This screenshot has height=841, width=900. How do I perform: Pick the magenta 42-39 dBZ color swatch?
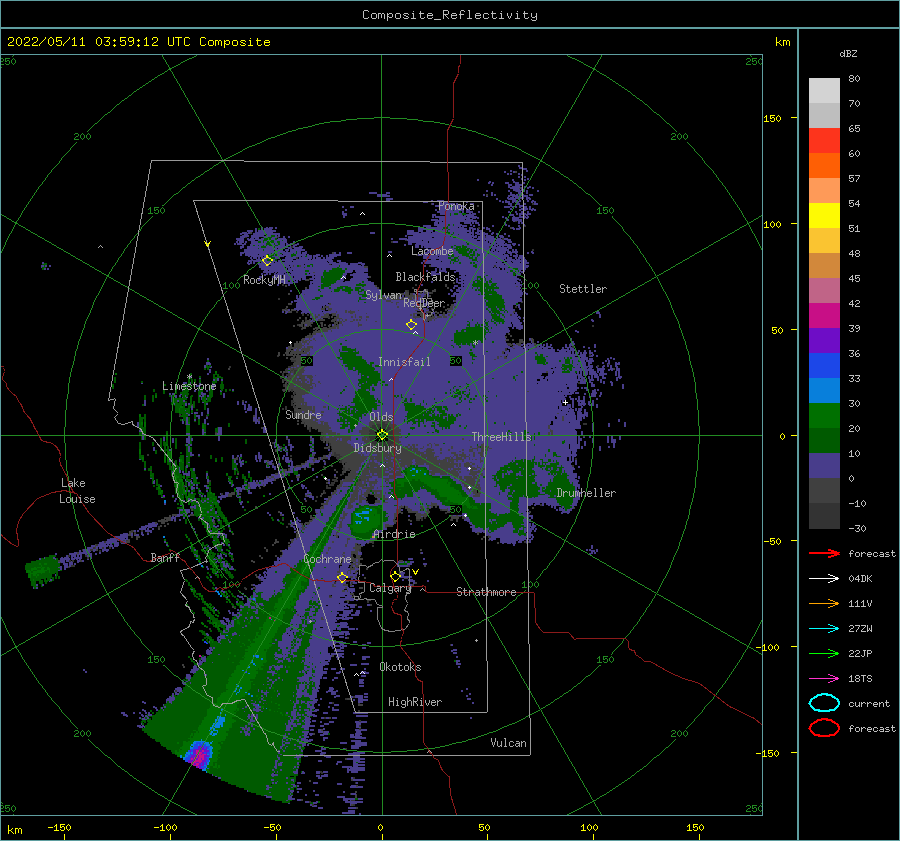(824, 316)
